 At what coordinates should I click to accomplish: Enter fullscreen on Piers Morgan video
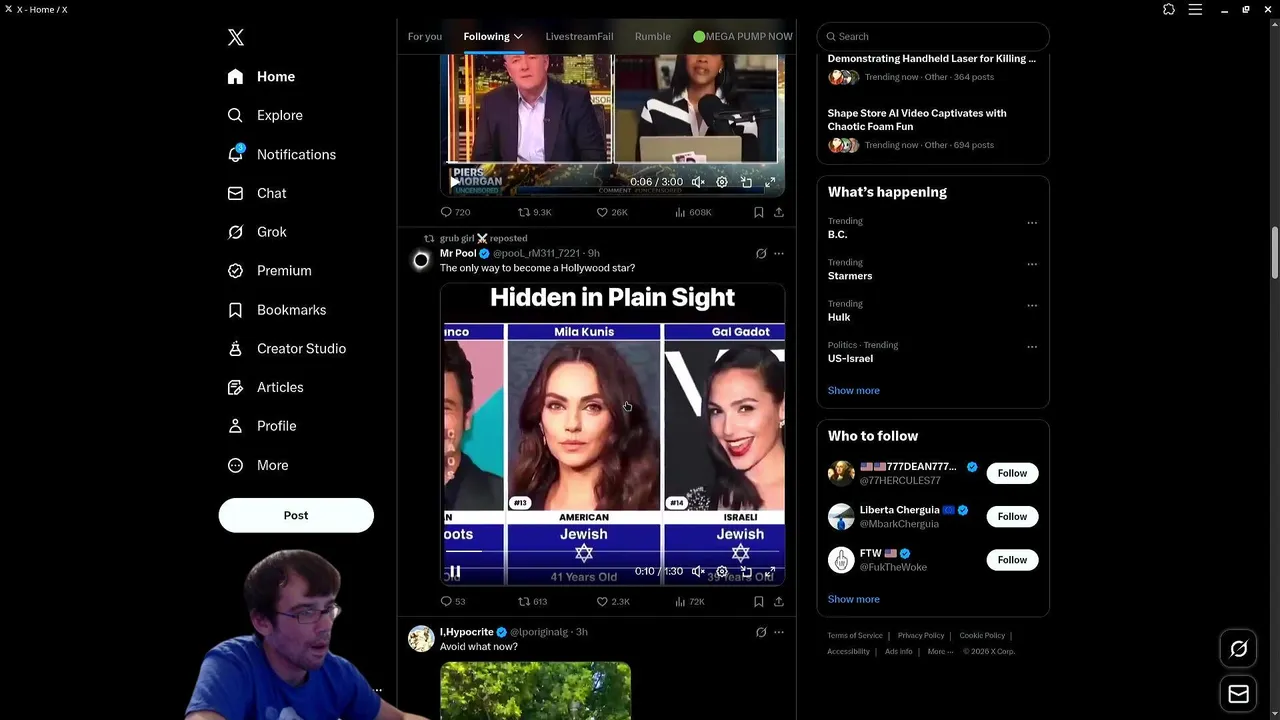point(770,182)
